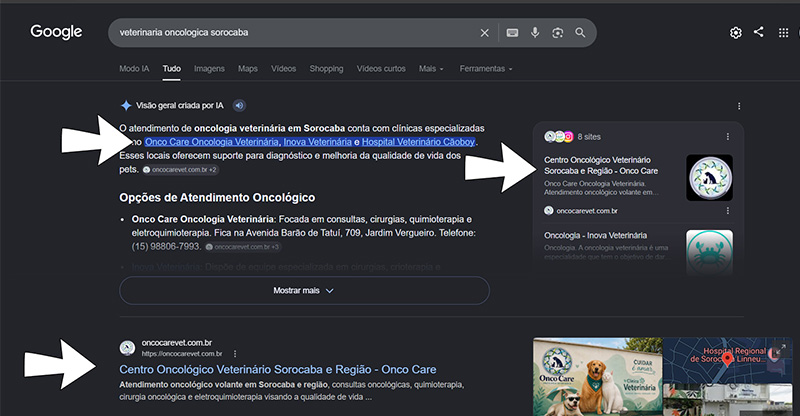Clear the search query with the X icon
Viewport: 800px width, 416px height.
485,33
